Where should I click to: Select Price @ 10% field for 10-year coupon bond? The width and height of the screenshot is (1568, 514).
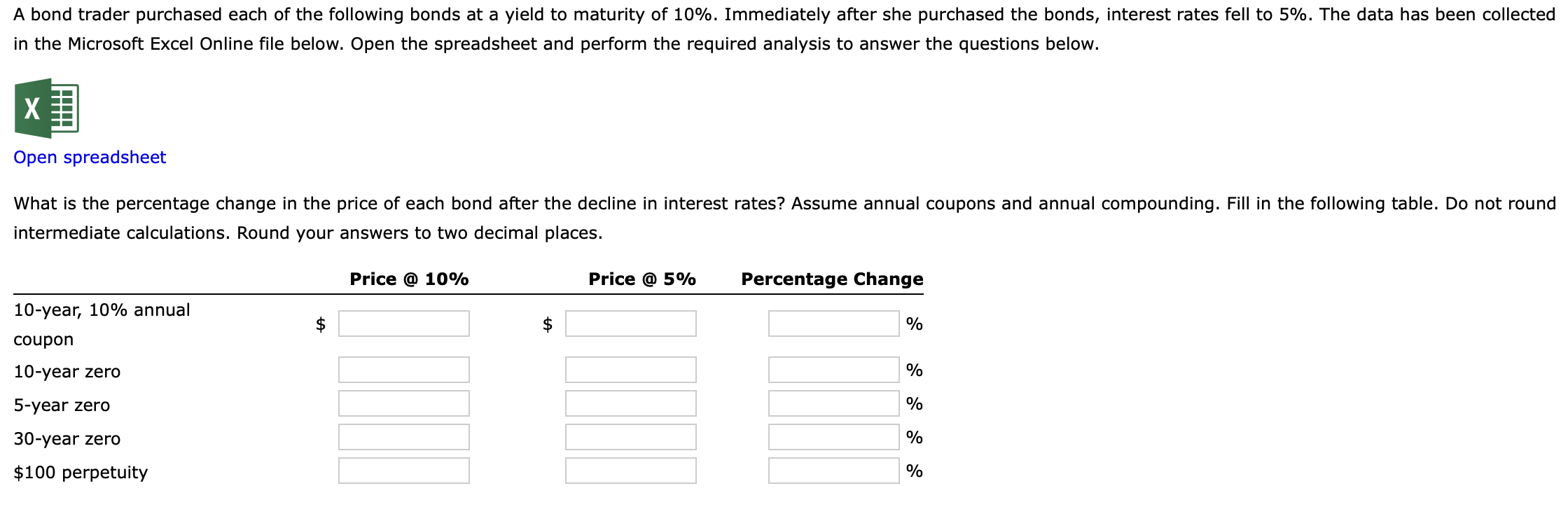point(404,324)
